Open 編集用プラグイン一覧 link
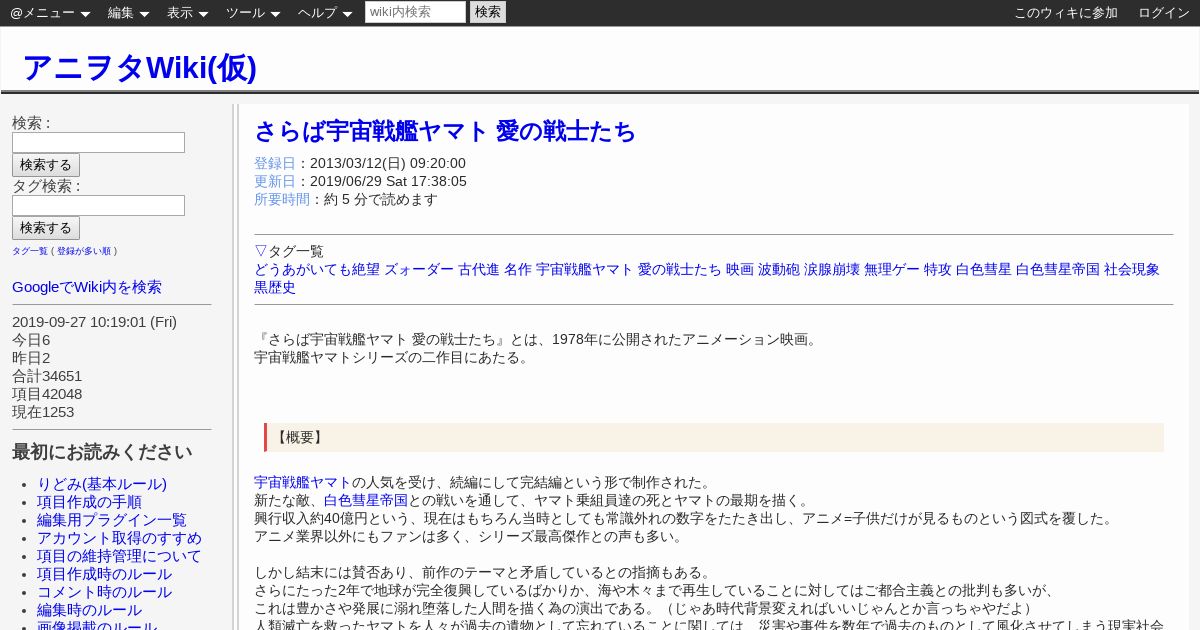Image resolution: width=1200 pixels, height=630 pixels. 112,520
